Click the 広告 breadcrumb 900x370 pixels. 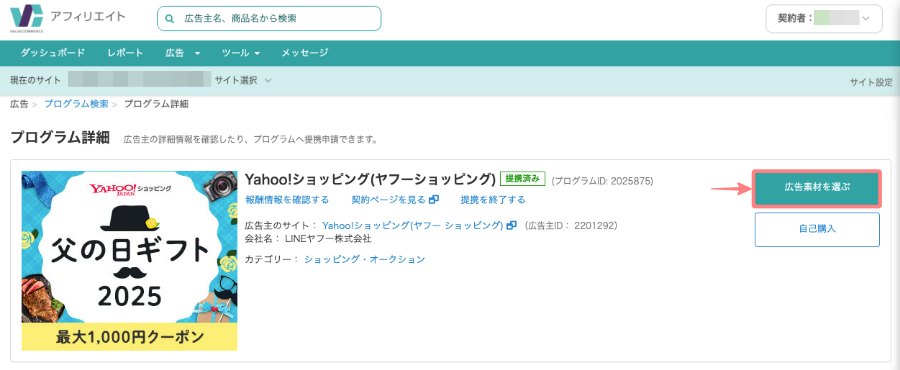click(19, 104)
